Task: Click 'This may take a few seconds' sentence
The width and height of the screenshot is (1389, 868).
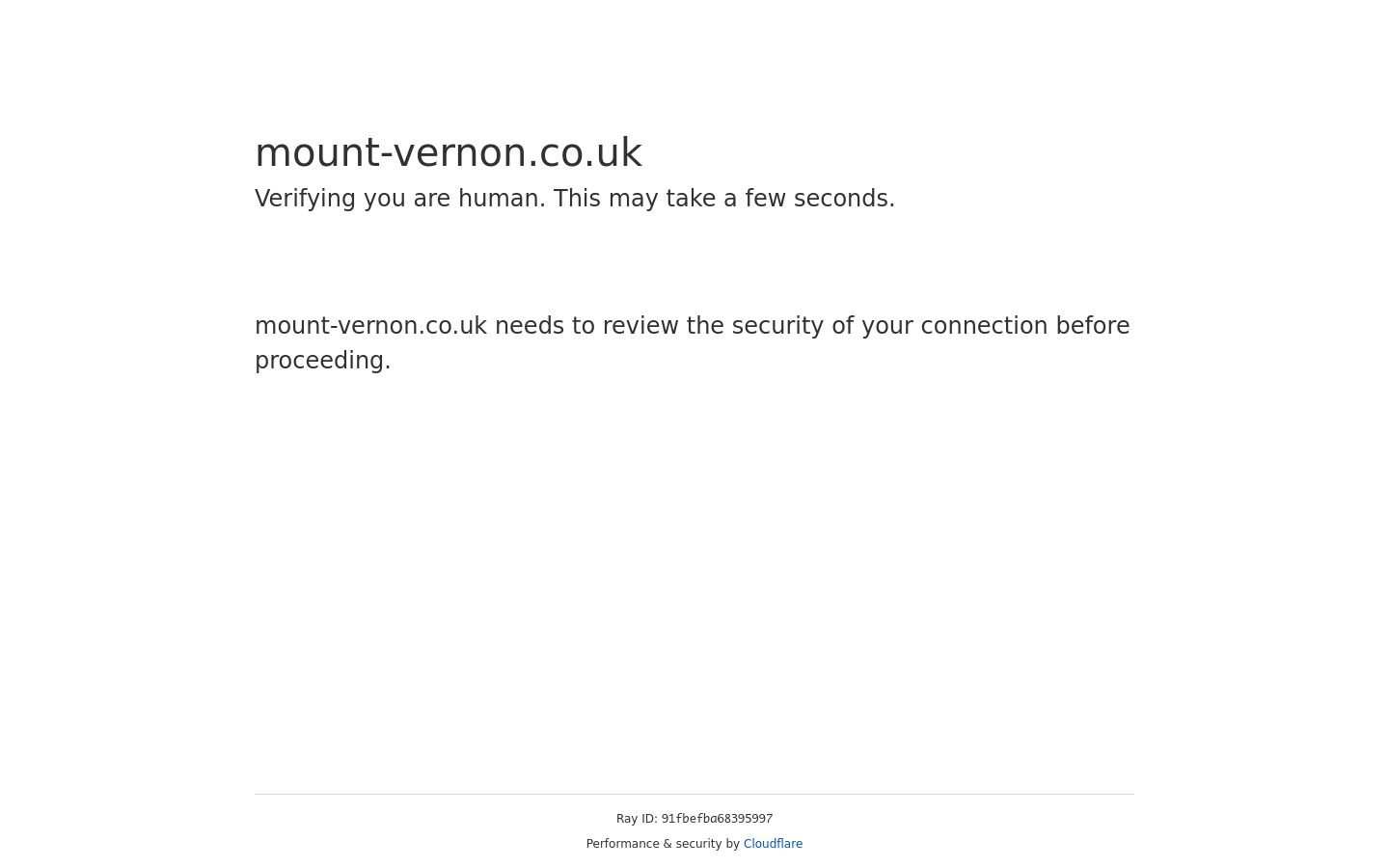Action: coord(723,199)
